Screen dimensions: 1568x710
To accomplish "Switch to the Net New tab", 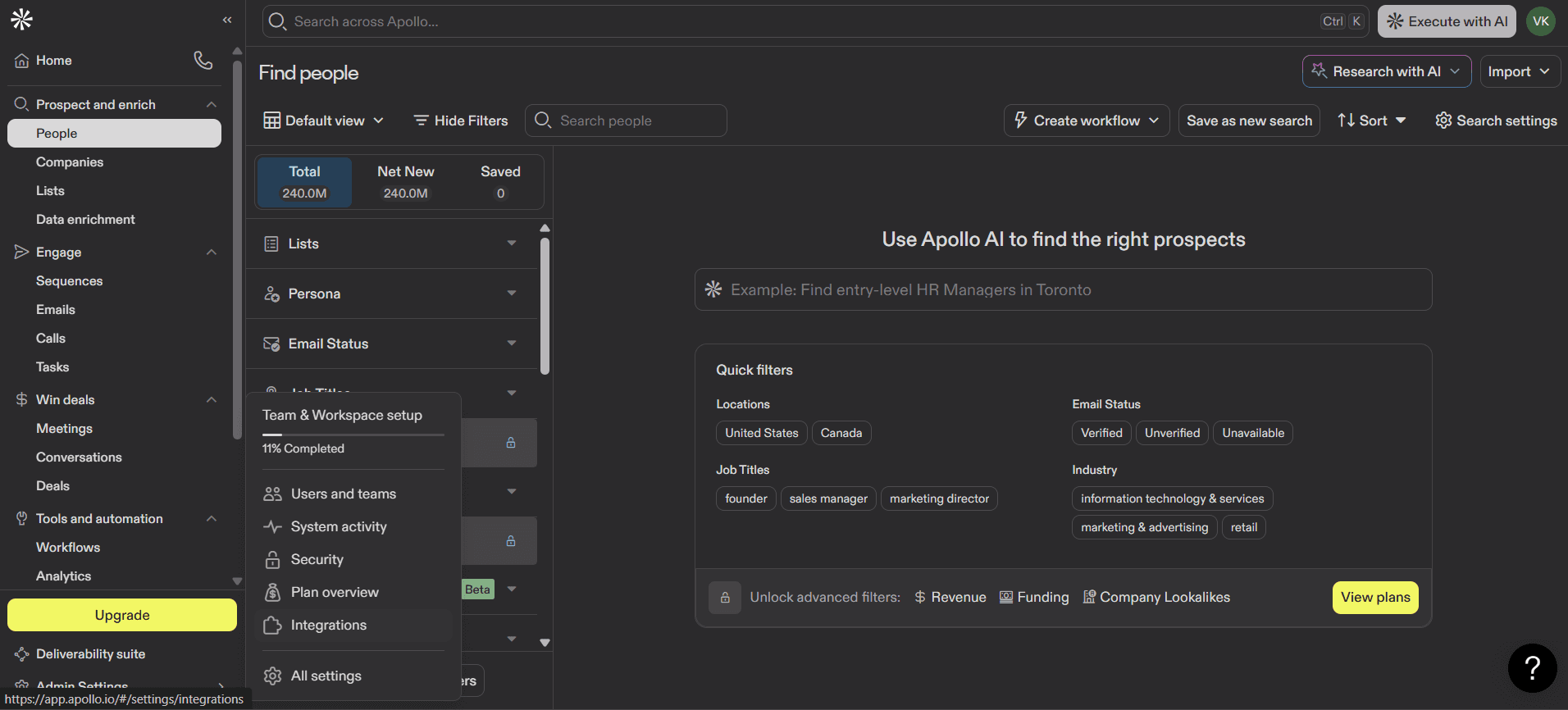I will pyautogui.click(x=405, y=182).
